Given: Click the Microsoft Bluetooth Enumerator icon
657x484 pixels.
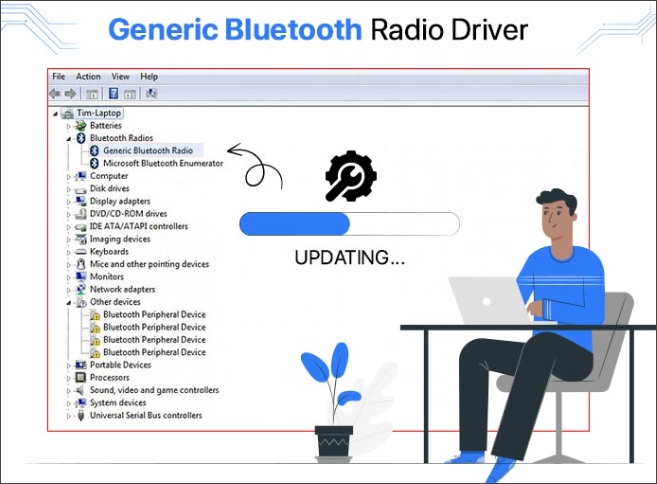Looking at the screenshot, I should click(95, 163).
